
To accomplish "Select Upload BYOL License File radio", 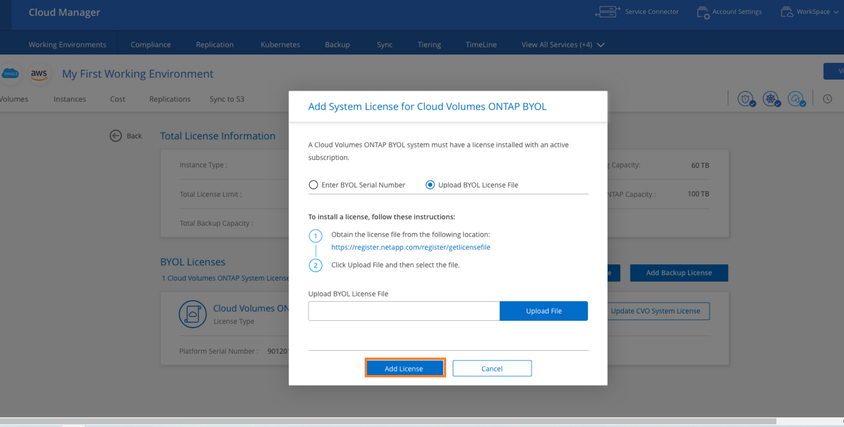I will pyautogui.click(x=430, y=185).
